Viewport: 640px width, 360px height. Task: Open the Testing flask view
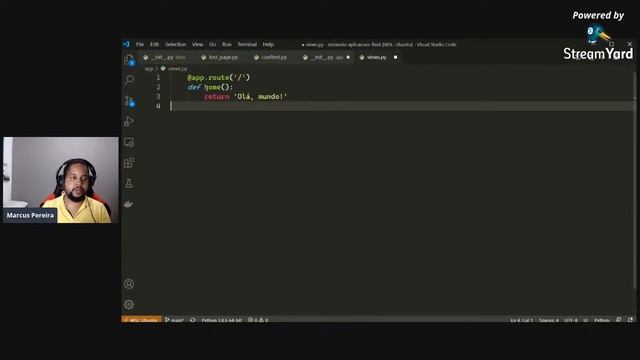pyautogui.click(x=129, y=183)
